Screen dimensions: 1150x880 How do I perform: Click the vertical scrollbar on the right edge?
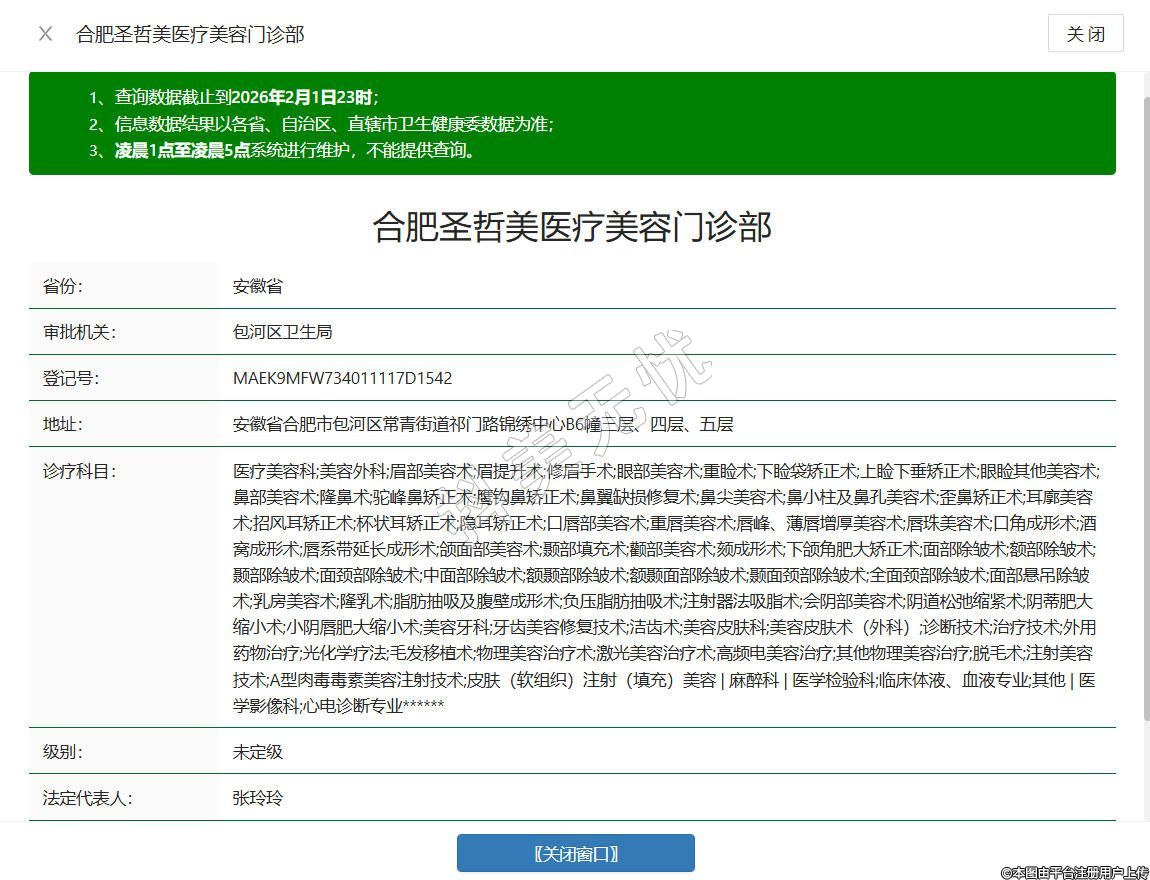point(1145,400)
